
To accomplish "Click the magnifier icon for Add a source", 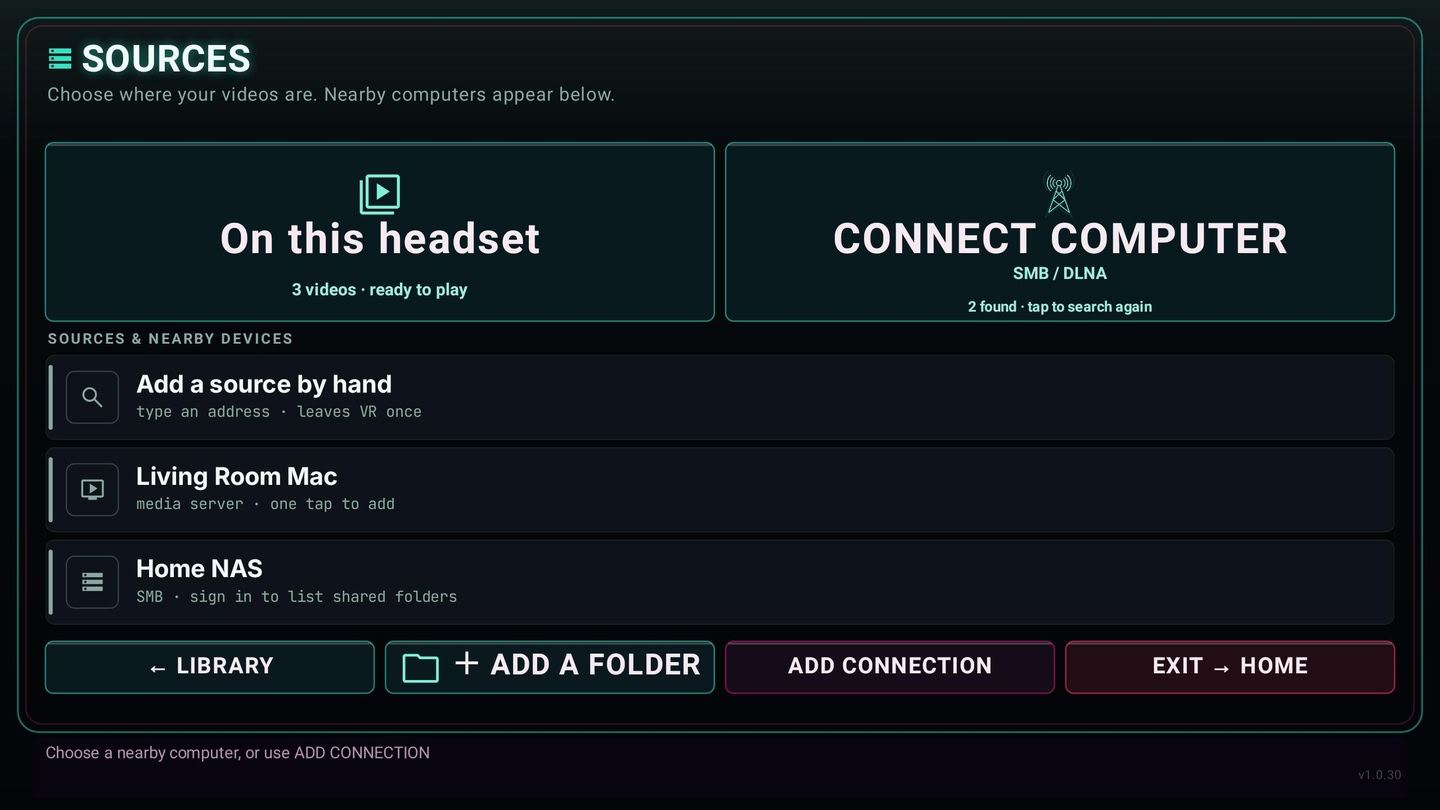I will pyautogui.click(x=92, y=397).
